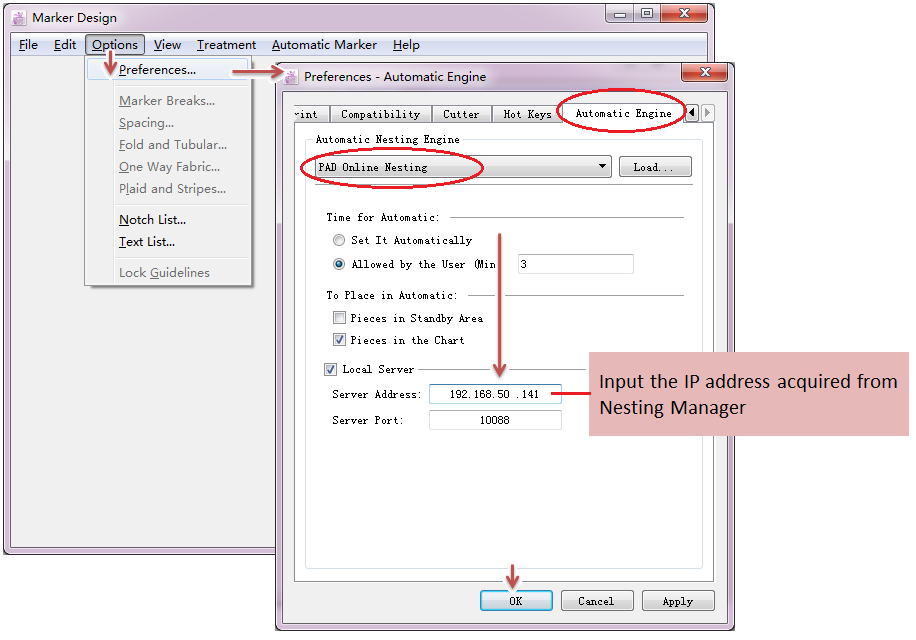Enable Pieces in Standby Area checkbox
Viewport: 916px width, 640px height.
(x=339, y=318)
